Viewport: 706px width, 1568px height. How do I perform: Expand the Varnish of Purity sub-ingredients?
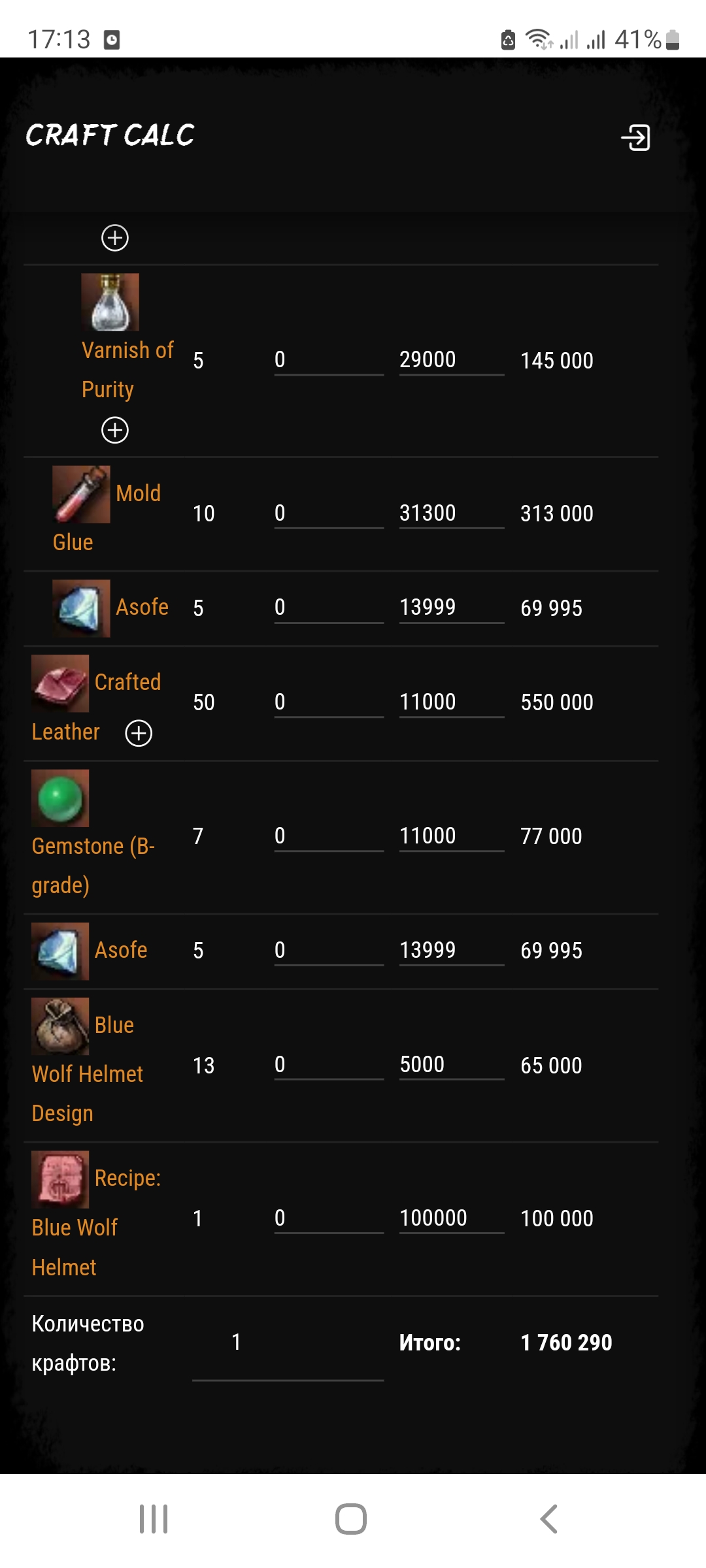(x=115, y=430)
